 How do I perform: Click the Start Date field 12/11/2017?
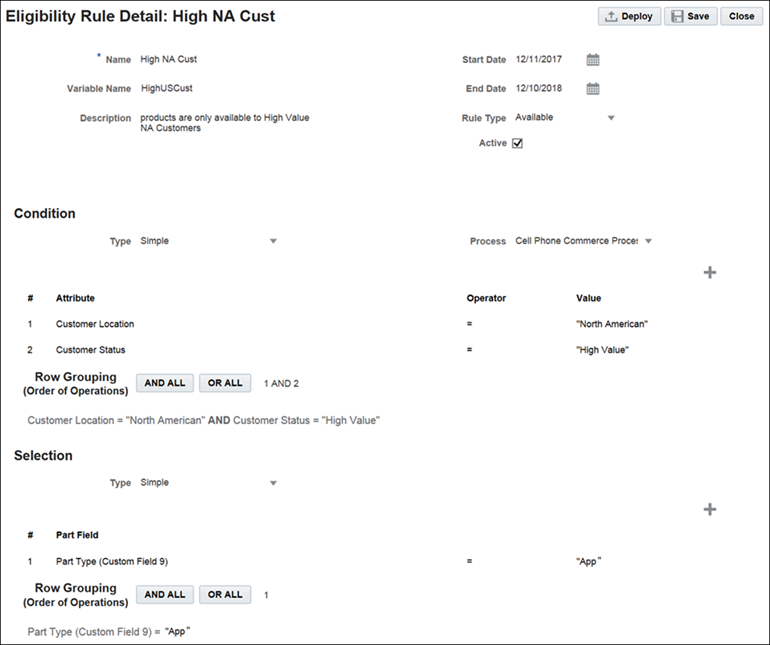coord(539,59)
